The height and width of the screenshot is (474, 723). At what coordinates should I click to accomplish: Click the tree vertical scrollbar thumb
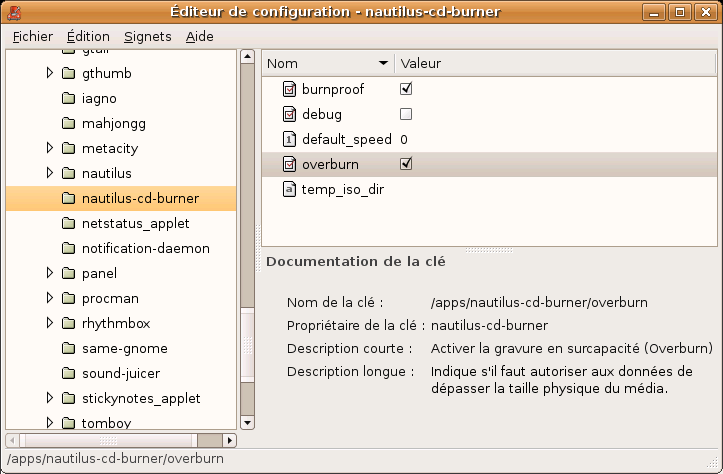[248, 344]
